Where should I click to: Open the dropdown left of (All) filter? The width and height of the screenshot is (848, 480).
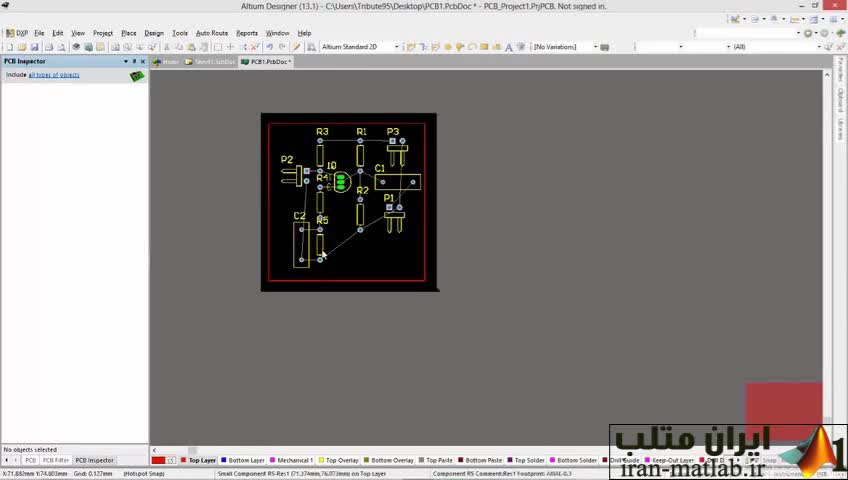pyautogui.click(x=728, y=47)
